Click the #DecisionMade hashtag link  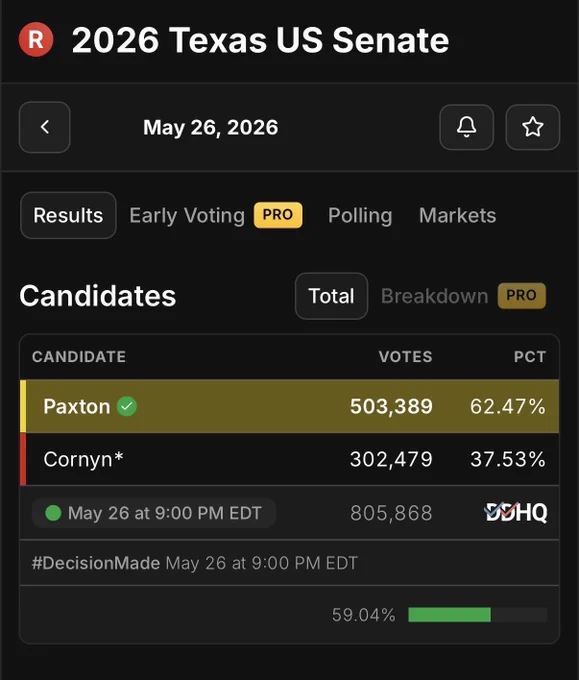(96, 563)
